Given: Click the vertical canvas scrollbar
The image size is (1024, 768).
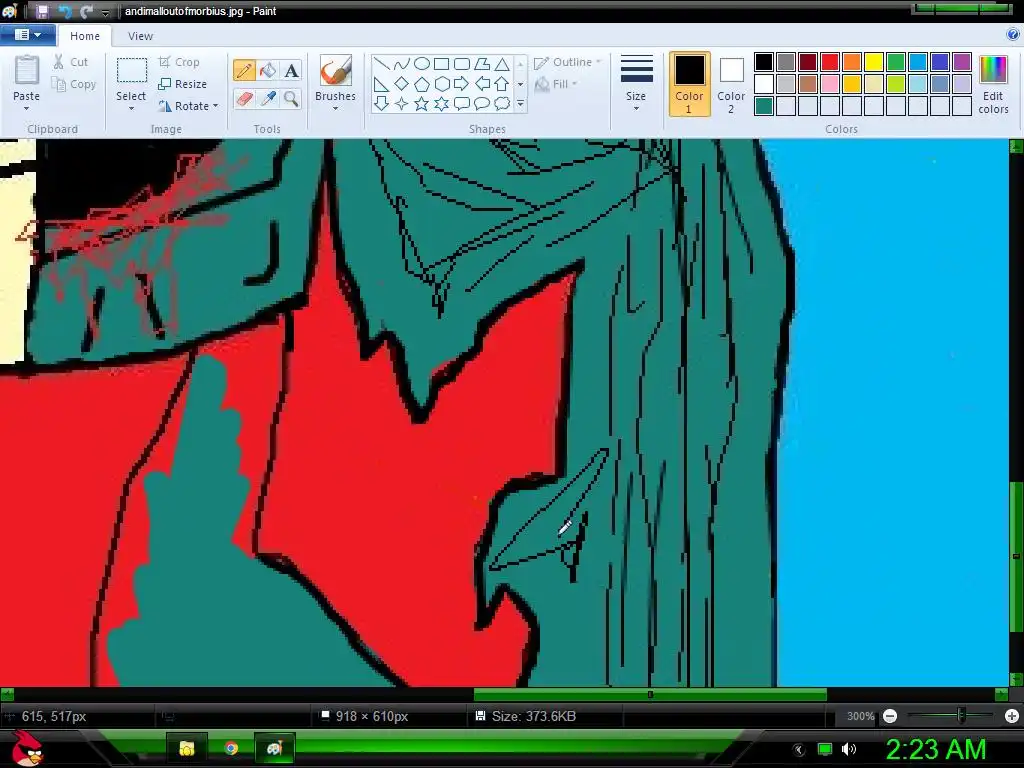Looking at the screenshot, I should (1016, 556).
